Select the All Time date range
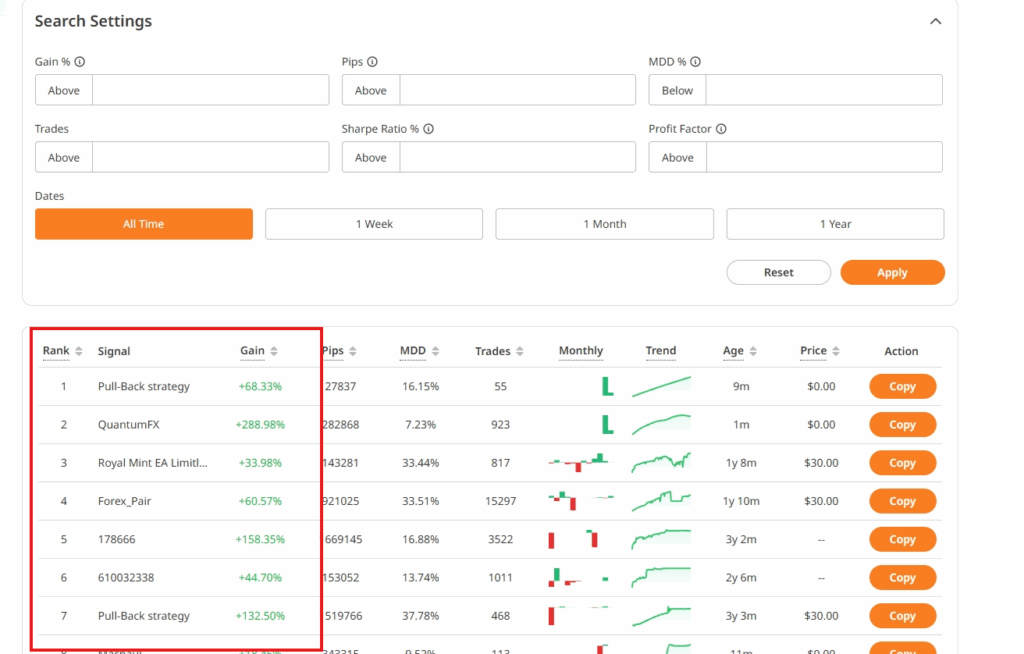 coord(143,224)
